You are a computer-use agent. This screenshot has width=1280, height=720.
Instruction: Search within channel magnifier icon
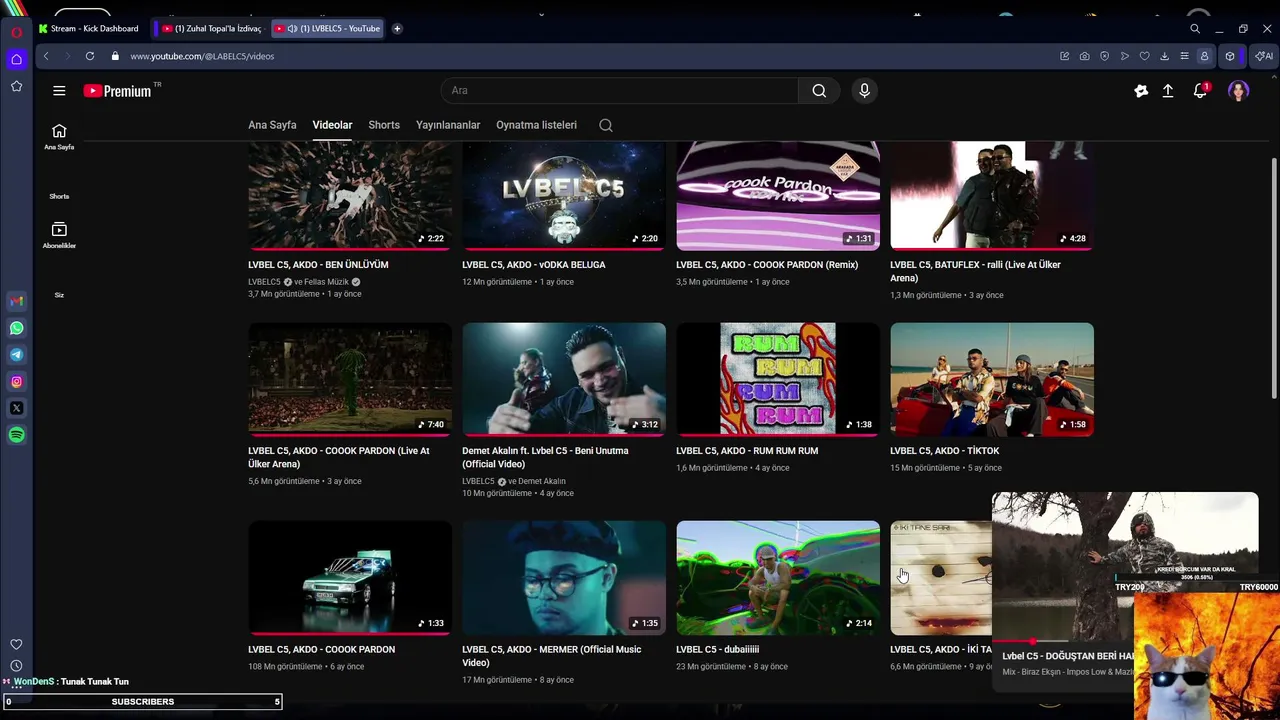click(x=605, y=125)
